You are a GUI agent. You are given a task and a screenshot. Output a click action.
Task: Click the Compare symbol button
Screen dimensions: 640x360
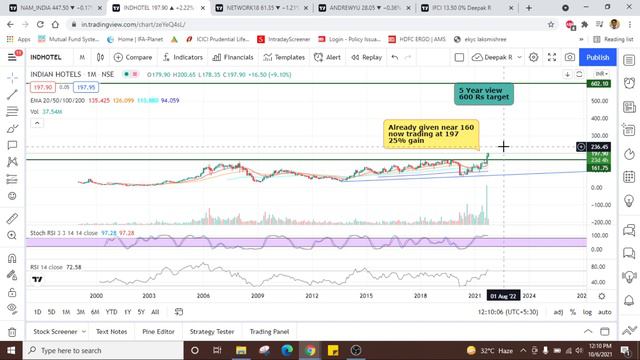pos(133,58)
